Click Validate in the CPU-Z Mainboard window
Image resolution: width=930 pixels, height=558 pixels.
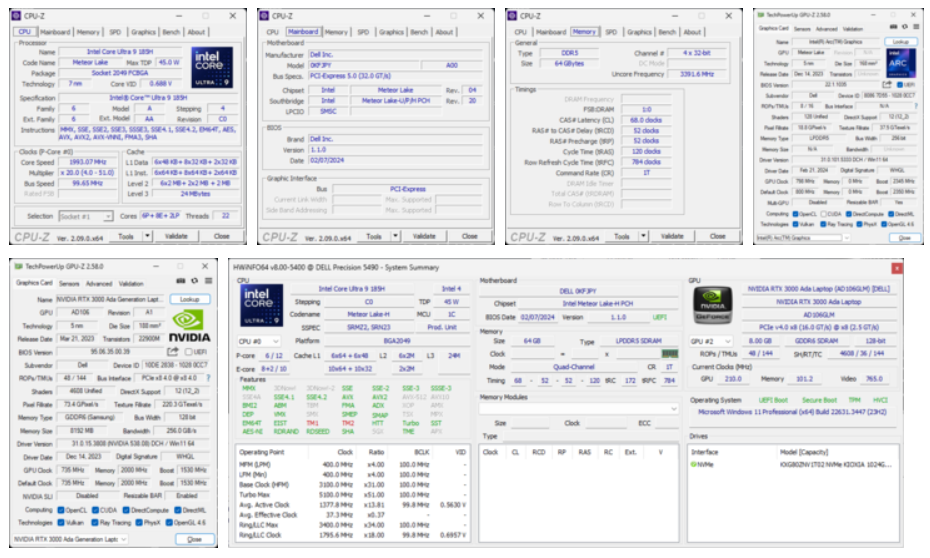point(424,236)
